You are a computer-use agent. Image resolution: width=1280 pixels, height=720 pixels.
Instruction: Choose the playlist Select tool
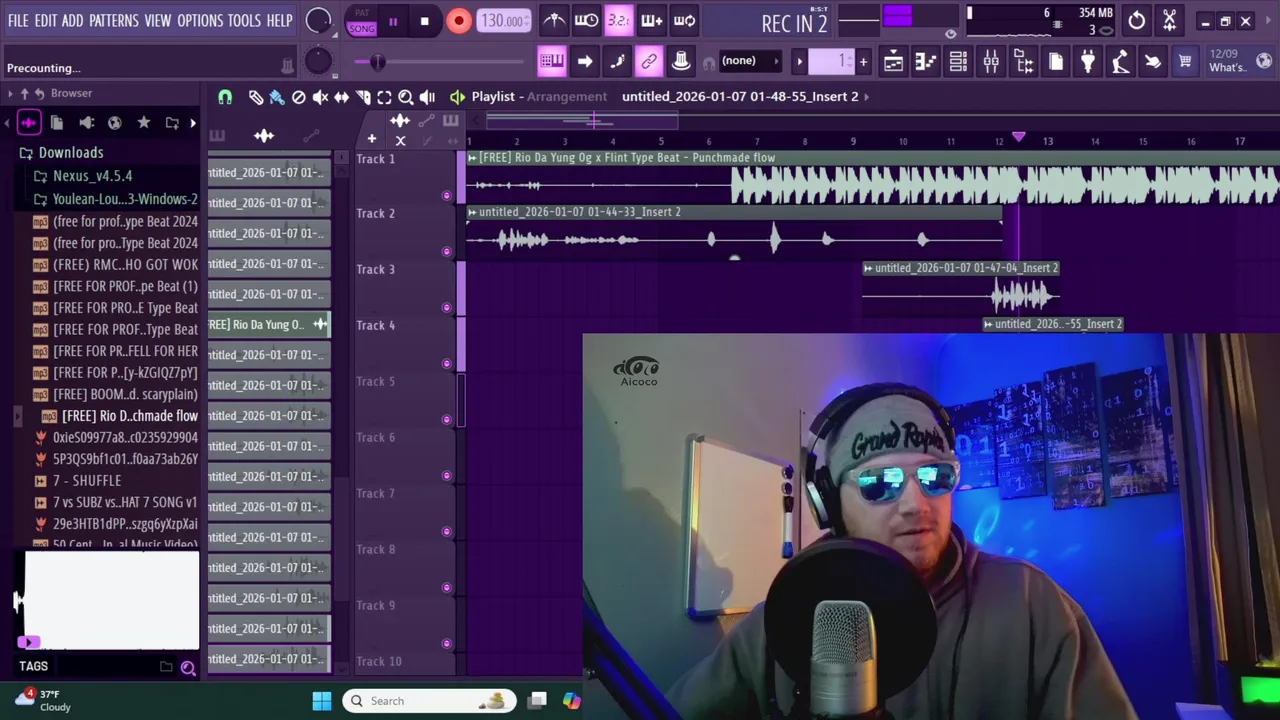pos(384,97)
